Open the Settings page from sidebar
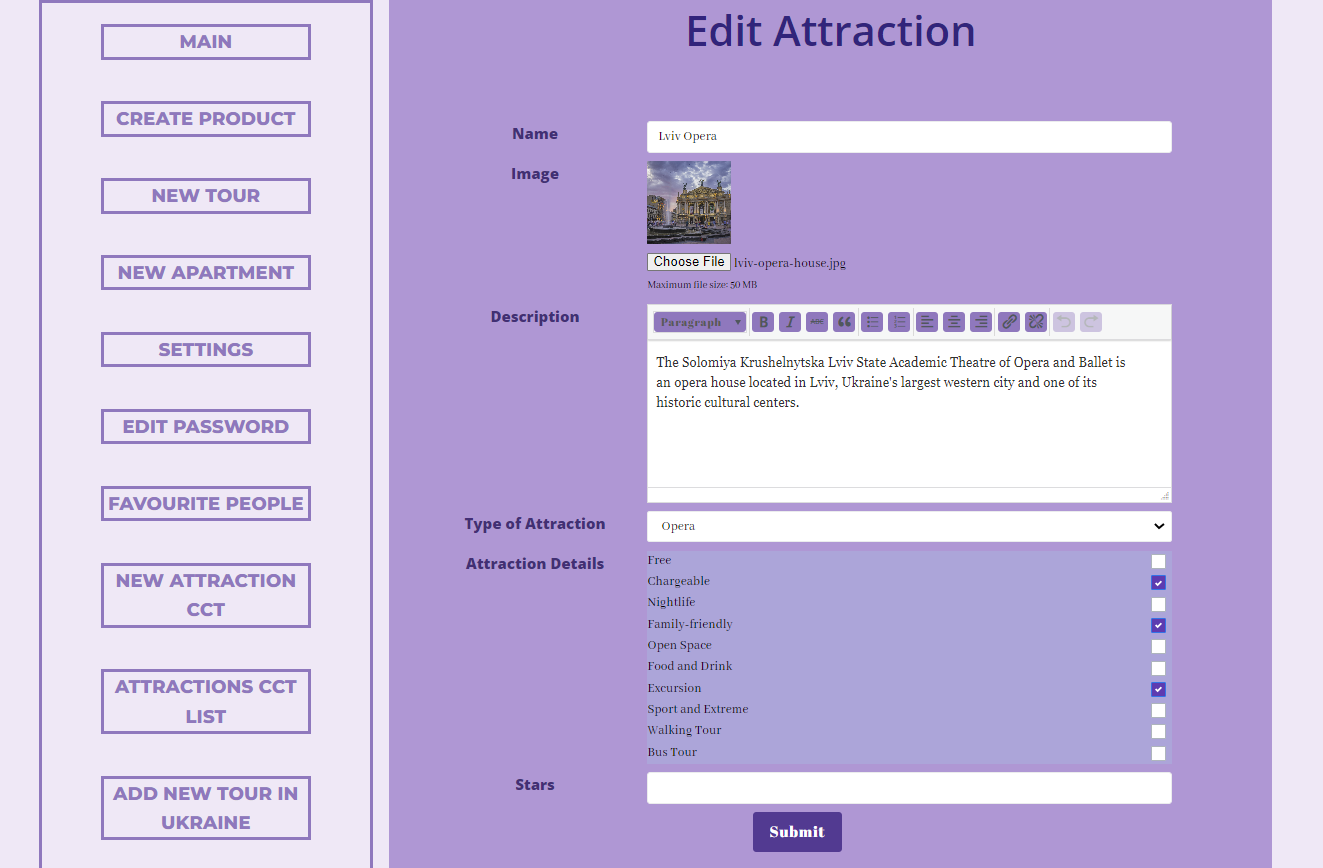This screenshot has width=1323, height=868. (x=206, y=350)
